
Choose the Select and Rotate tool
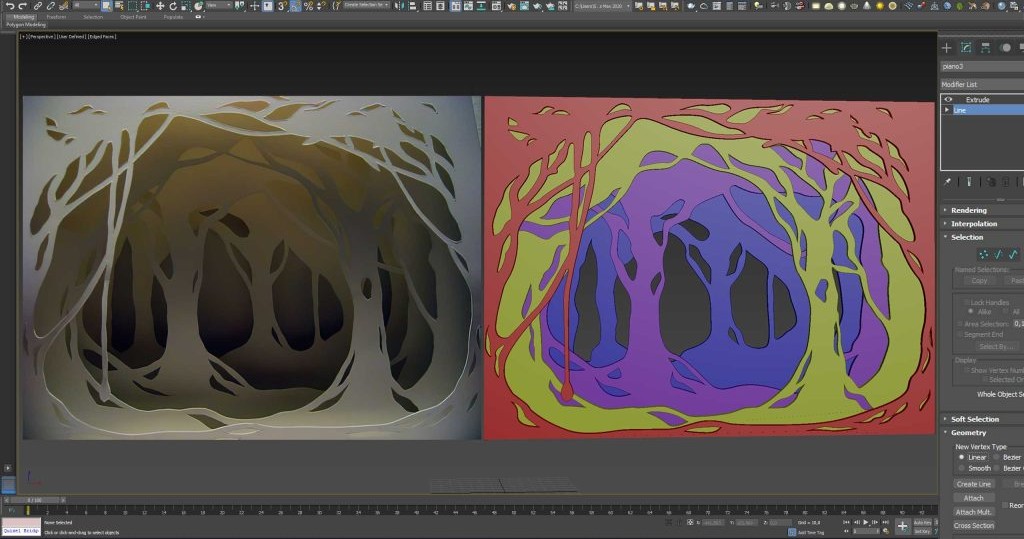click(x=173, y=6)
